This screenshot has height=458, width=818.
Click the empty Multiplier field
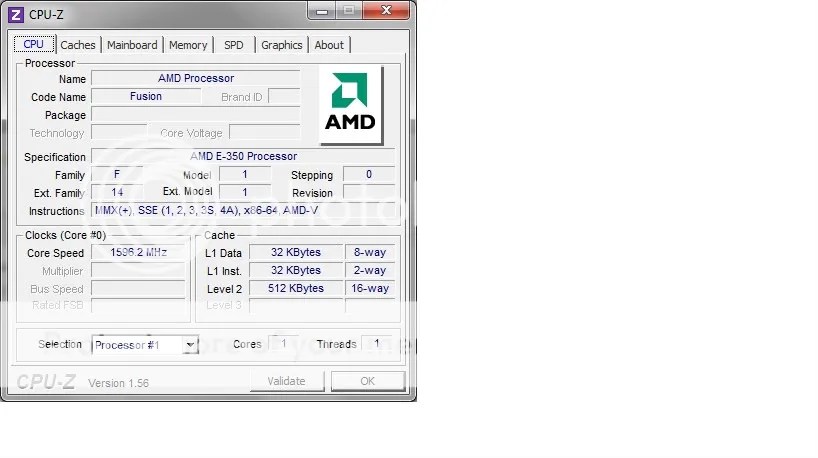138,270
